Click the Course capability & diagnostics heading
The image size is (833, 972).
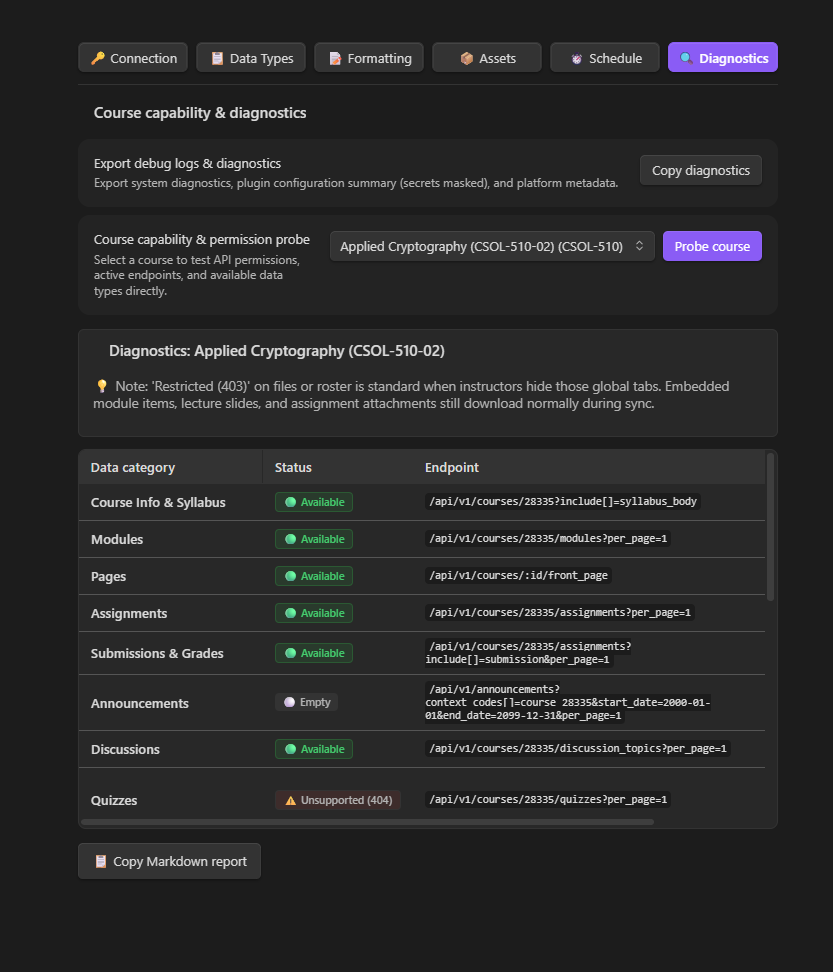200,113
